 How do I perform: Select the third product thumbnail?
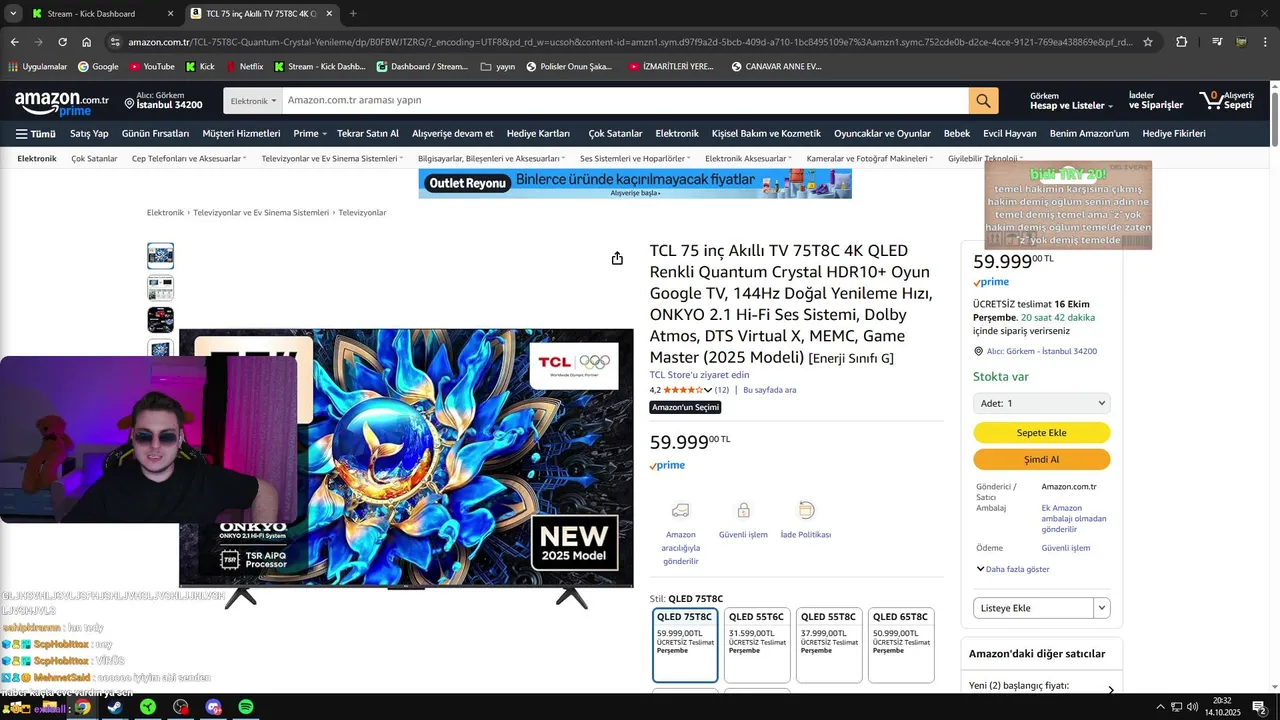coord(160,320)
